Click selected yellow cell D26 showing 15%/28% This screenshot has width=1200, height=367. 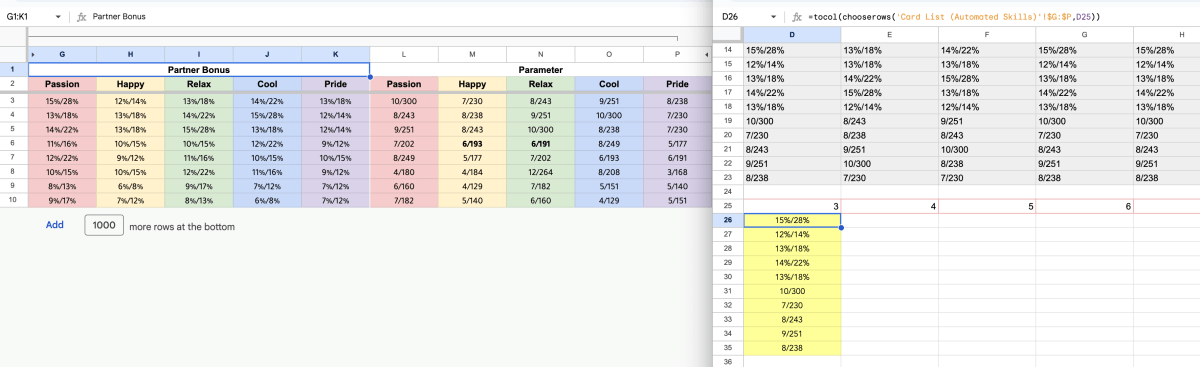791,220
